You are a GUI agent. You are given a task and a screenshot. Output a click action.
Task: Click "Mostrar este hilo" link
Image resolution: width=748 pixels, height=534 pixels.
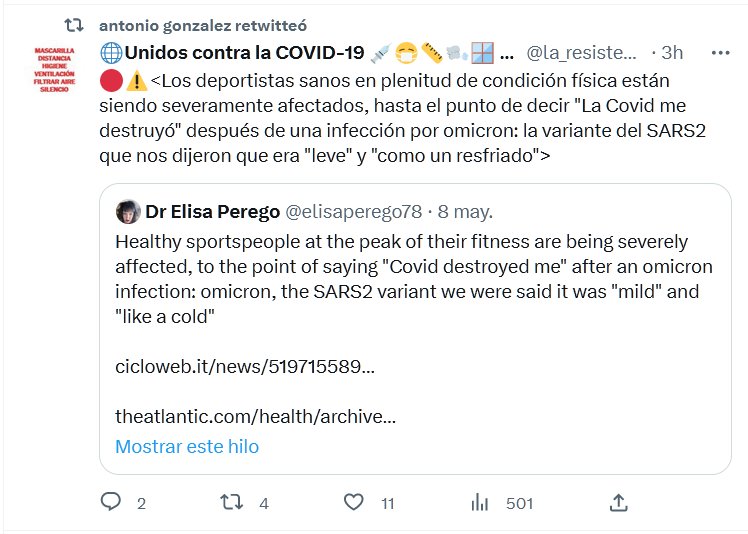click(187, 446)
